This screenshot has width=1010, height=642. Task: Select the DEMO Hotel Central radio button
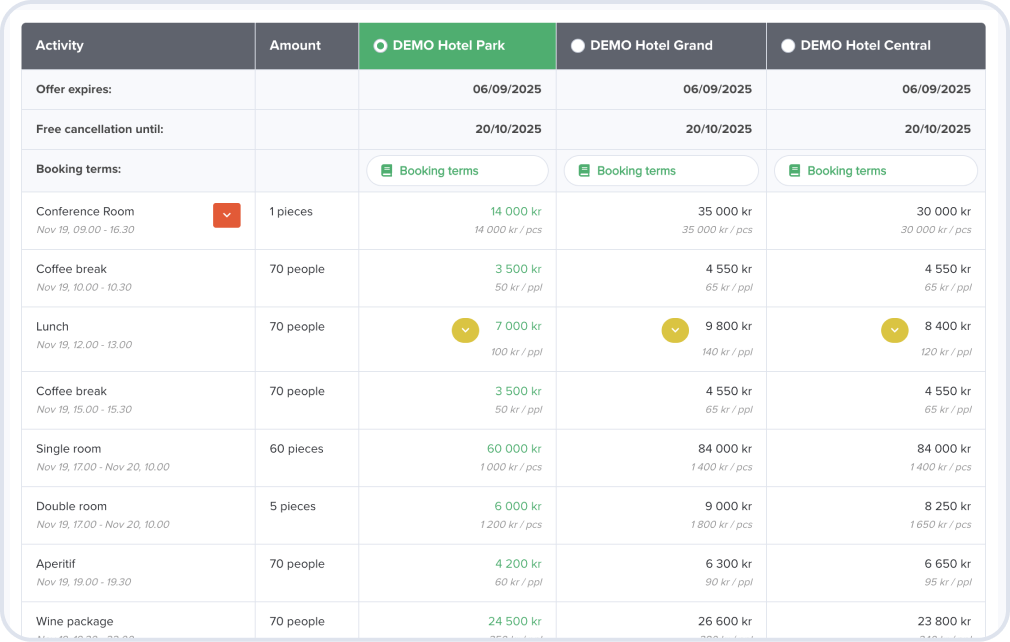tap(788, 46)
